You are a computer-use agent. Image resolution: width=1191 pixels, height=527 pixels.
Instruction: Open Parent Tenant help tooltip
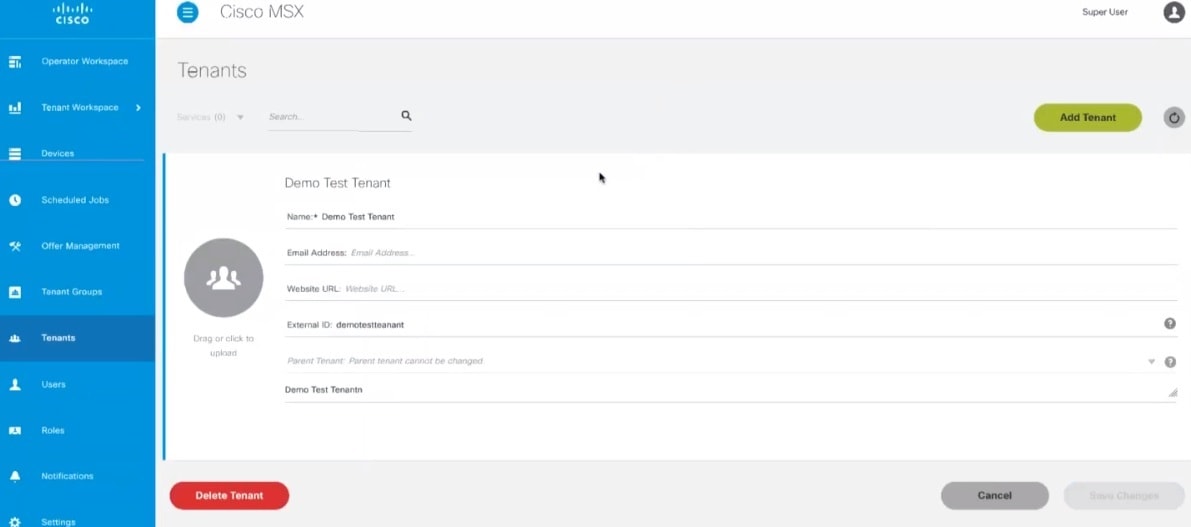1170,361
